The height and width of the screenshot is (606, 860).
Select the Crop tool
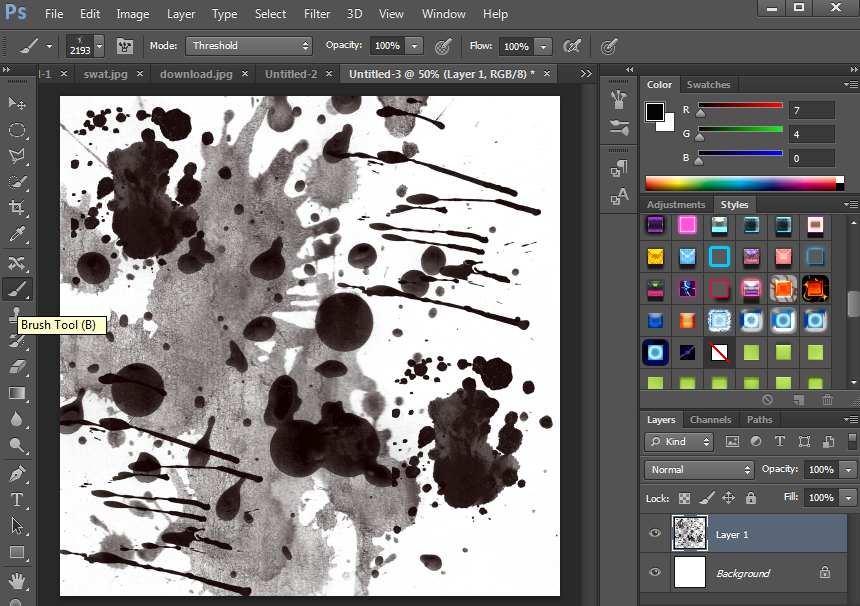(17, 208)
